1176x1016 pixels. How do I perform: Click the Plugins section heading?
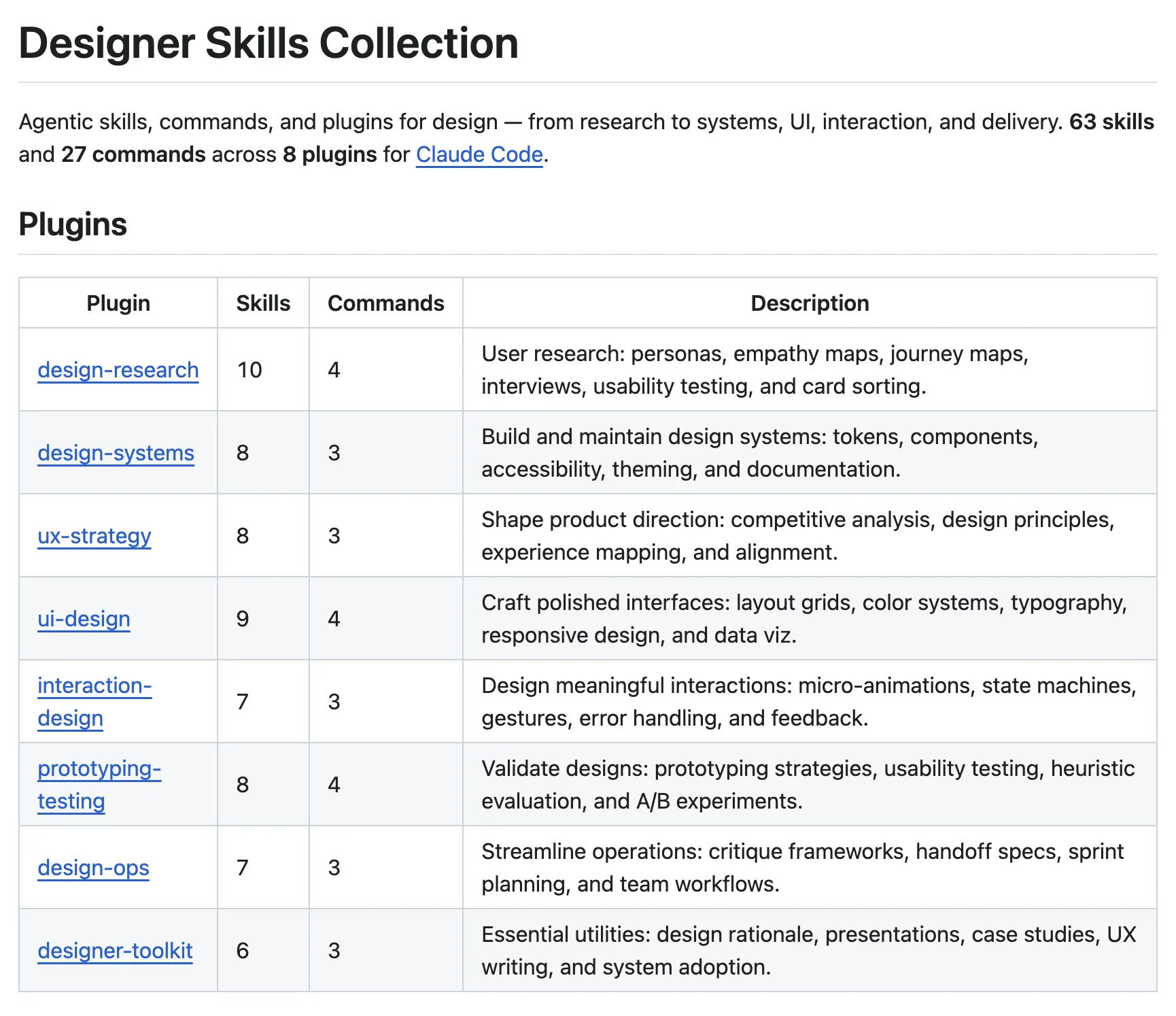click(x=73, y=224)
